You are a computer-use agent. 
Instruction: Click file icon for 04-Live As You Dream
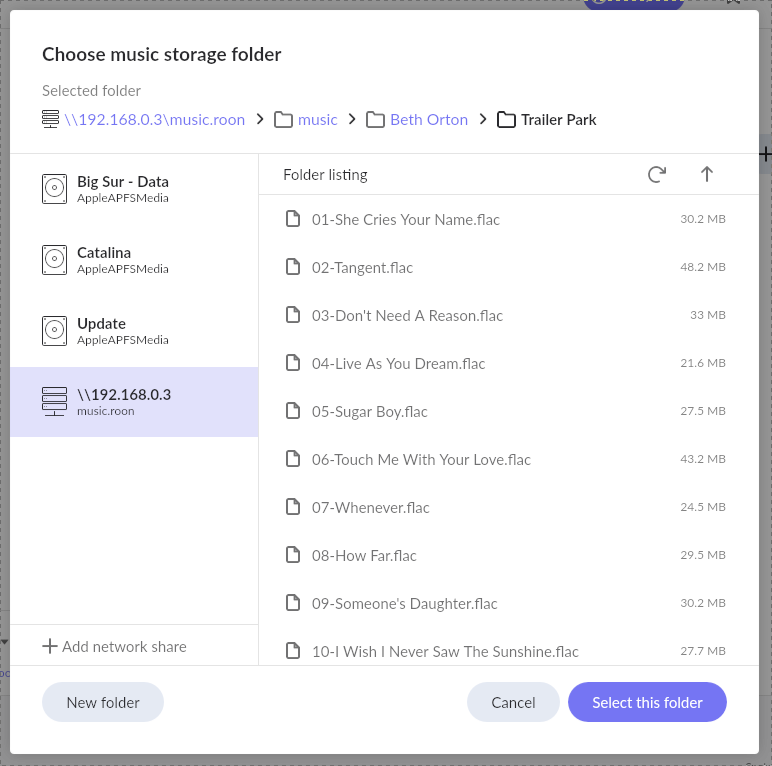tap(293, 363)
